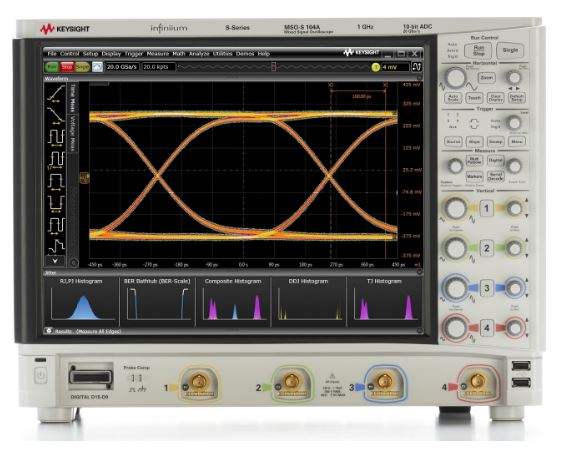Open the Utilities menu
The width and height of the screenshot is (568, 463).
point(222,54)
